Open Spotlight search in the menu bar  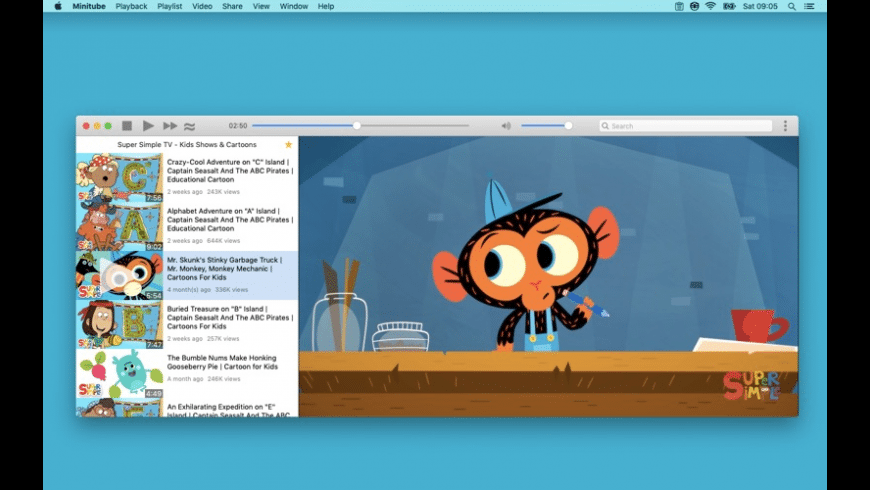792,6
